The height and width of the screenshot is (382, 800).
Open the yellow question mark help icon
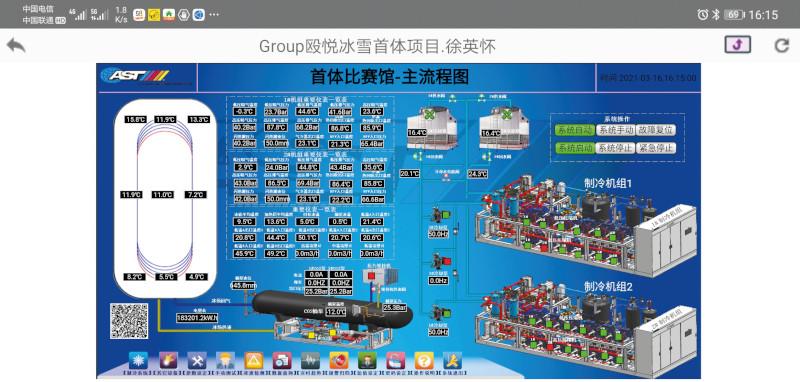click(423, 360)
